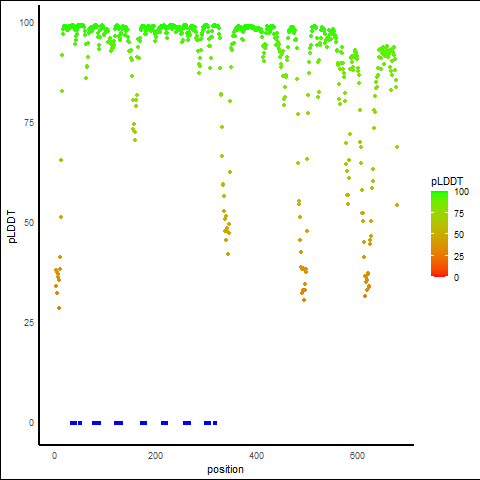480x480 pixels.
Task: Click the legend label 25
Action: (x=459, y=256)
